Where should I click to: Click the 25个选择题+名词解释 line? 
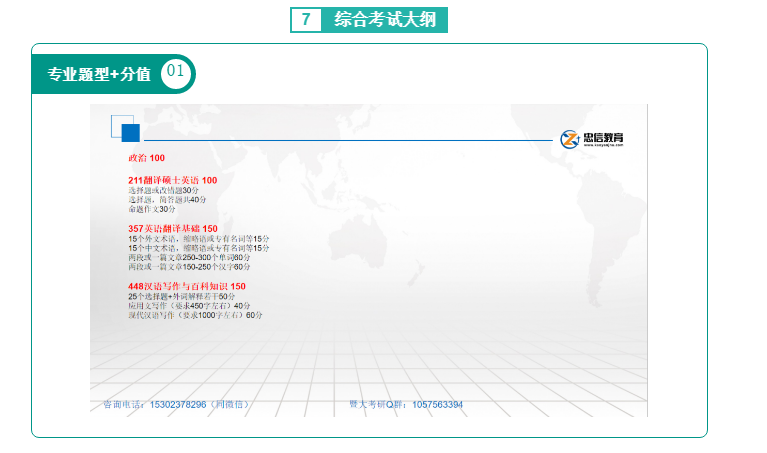pos(181,297)
